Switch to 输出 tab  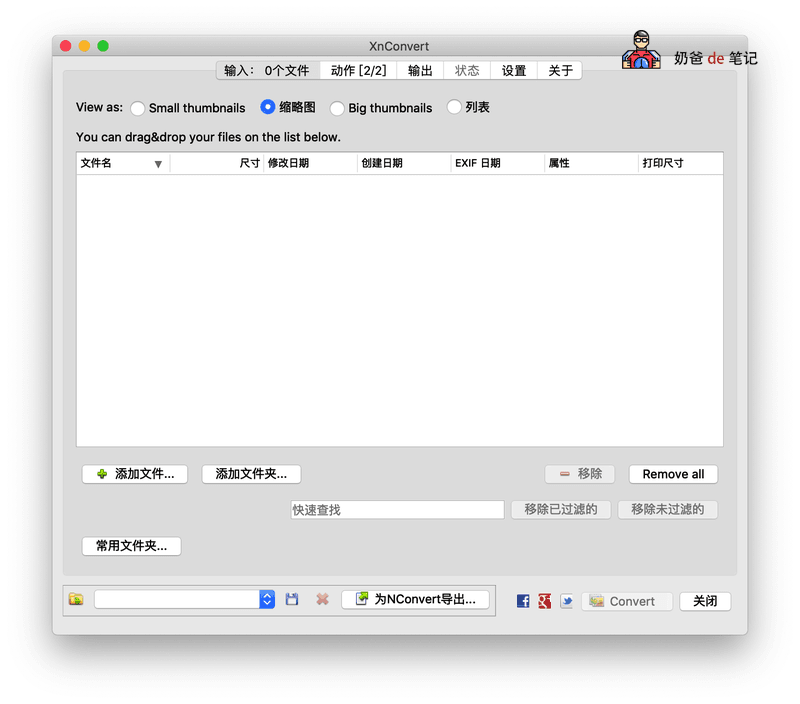(x=420, y=70)
